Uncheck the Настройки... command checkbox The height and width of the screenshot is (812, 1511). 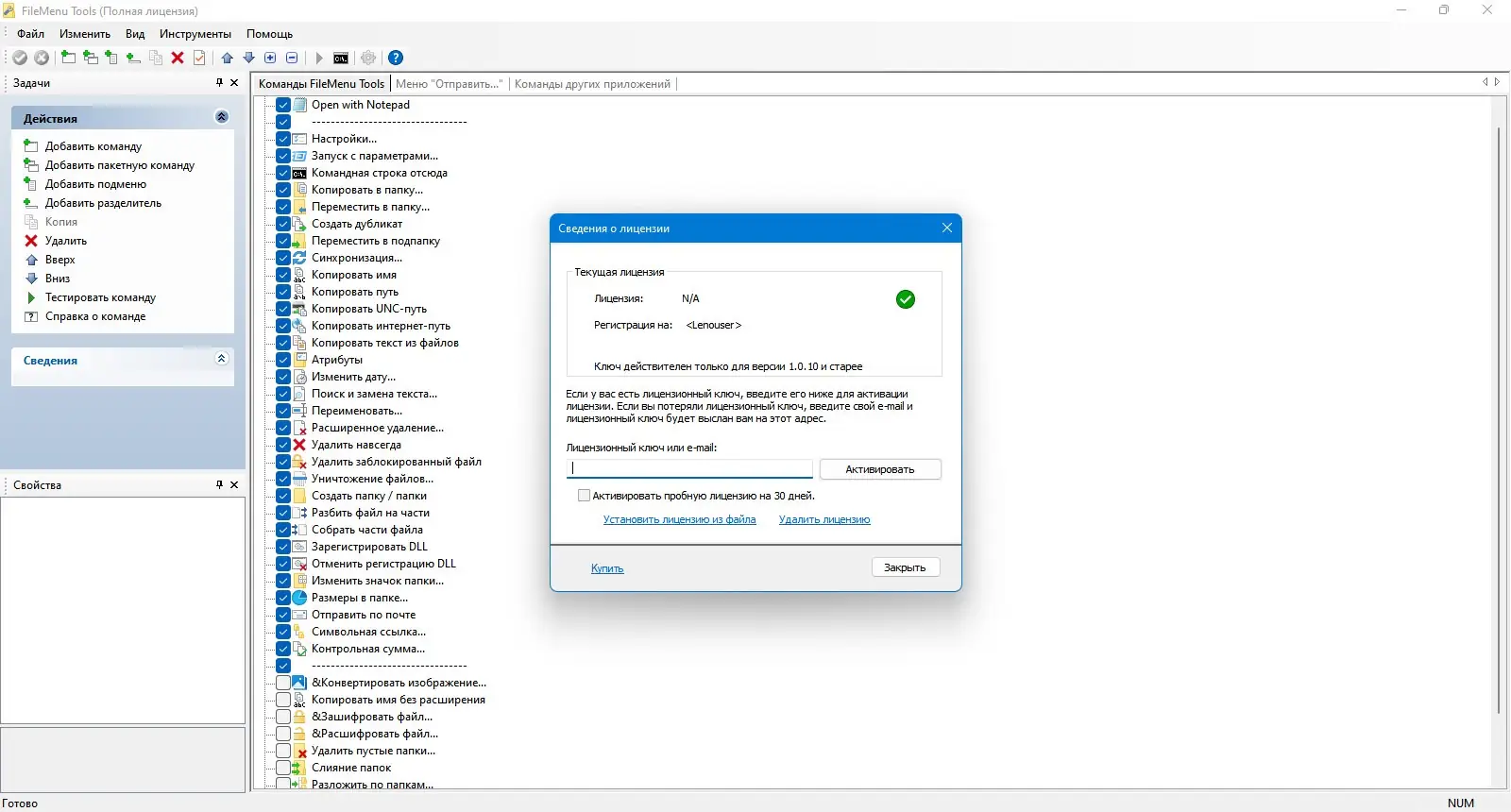(283, 139)
